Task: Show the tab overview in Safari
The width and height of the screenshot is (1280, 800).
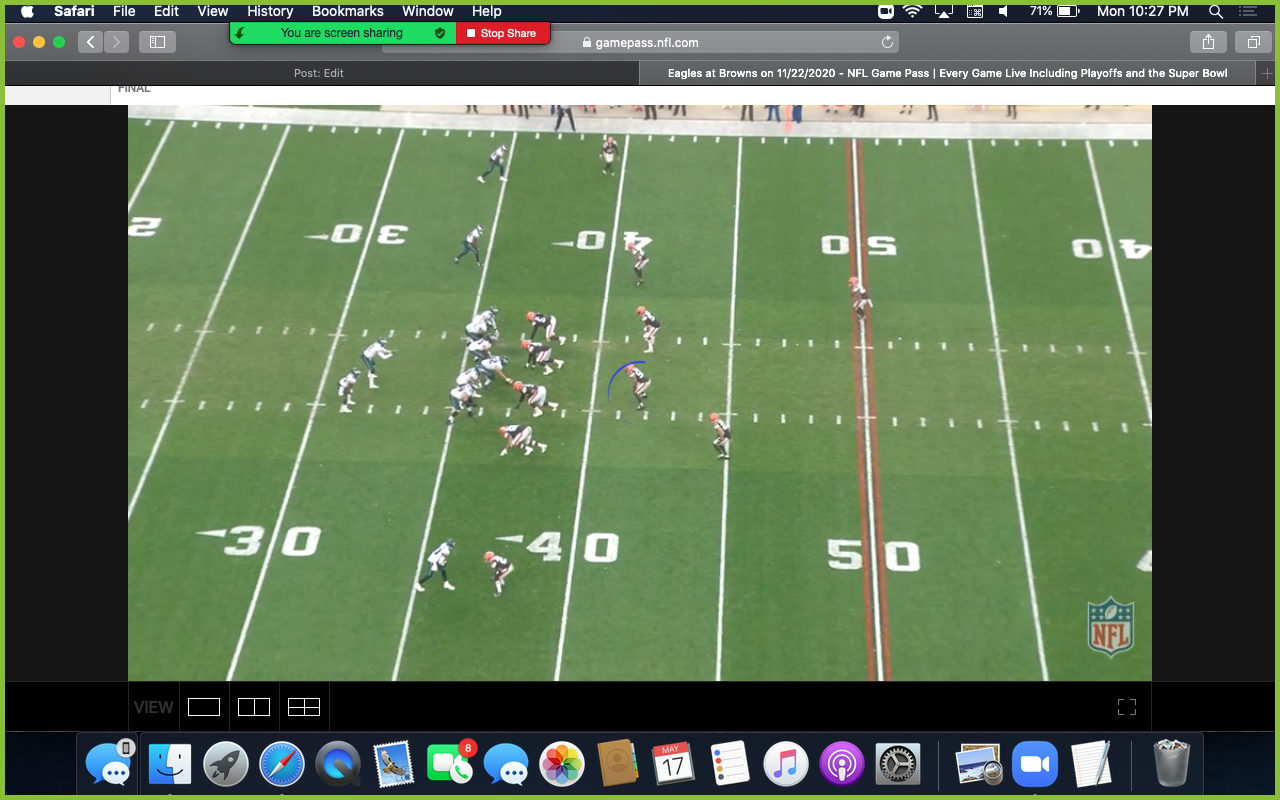Action: pyautogui.click(x=1252, y=41)
